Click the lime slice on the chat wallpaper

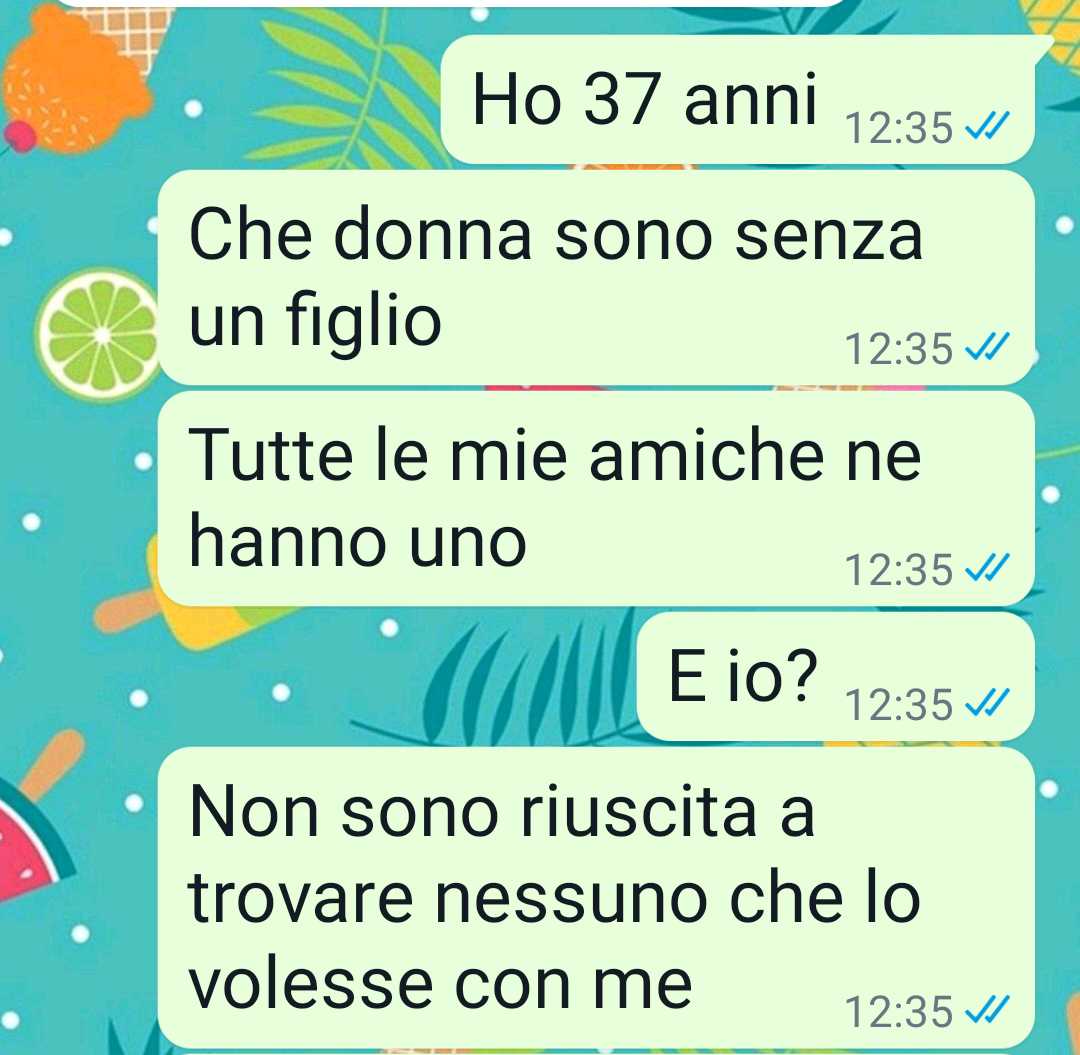coord(100,335)
